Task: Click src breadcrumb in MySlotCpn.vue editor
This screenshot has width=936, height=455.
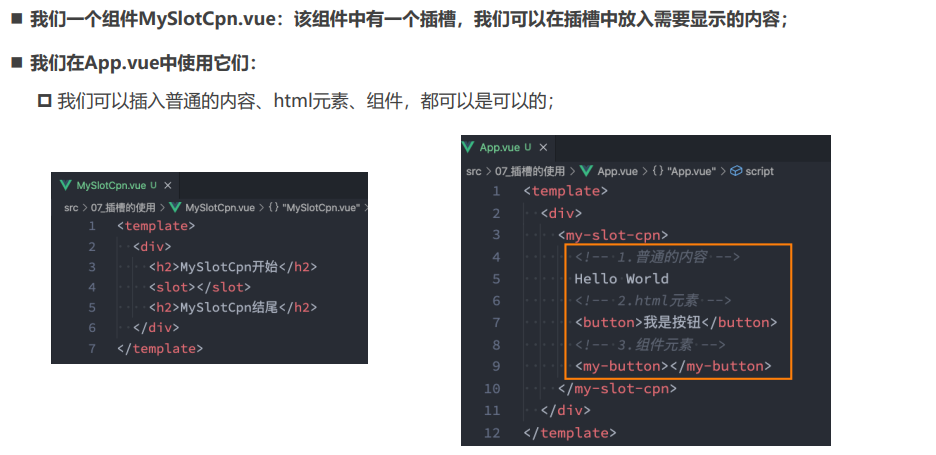Action: point(70,208)
